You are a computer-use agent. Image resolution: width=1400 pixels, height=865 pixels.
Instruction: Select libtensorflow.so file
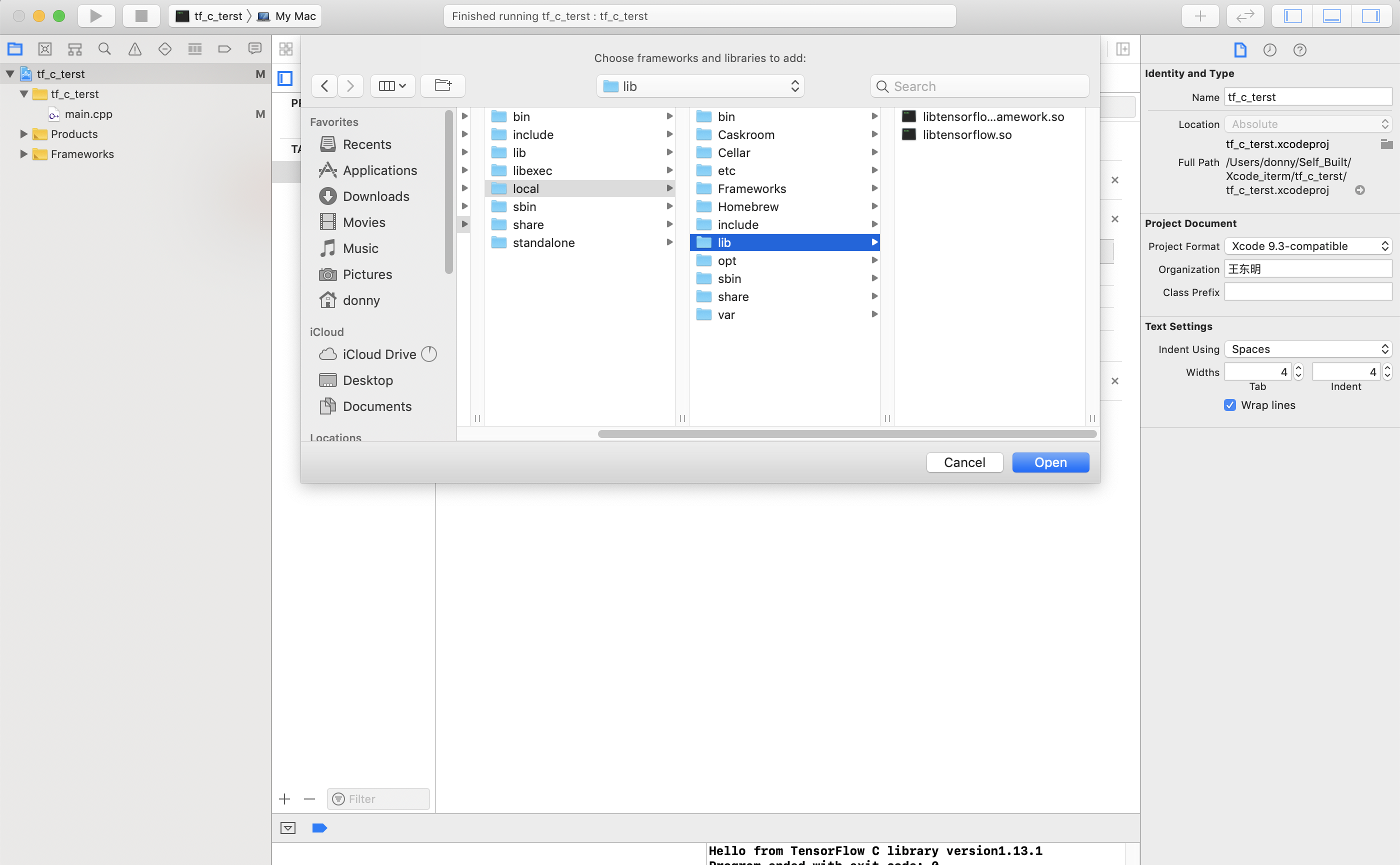(966, 135)
